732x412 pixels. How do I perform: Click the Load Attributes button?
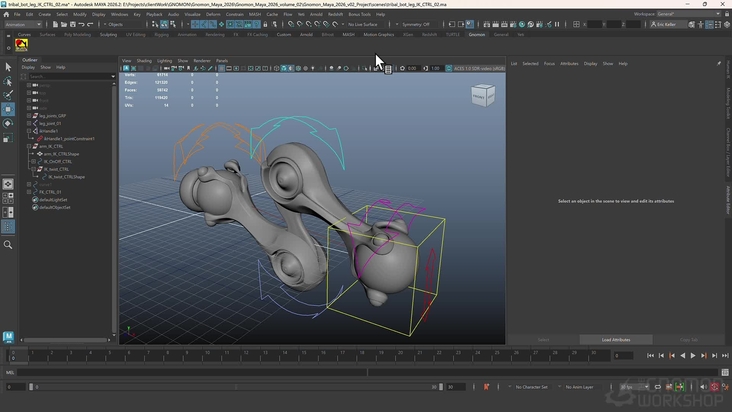(x=615, y=340)
